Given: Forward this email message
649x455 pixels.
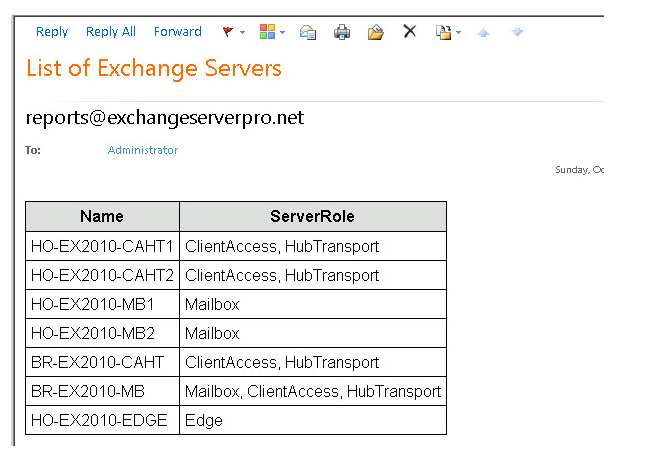Looking at the screenshot, I should [178, 32].
